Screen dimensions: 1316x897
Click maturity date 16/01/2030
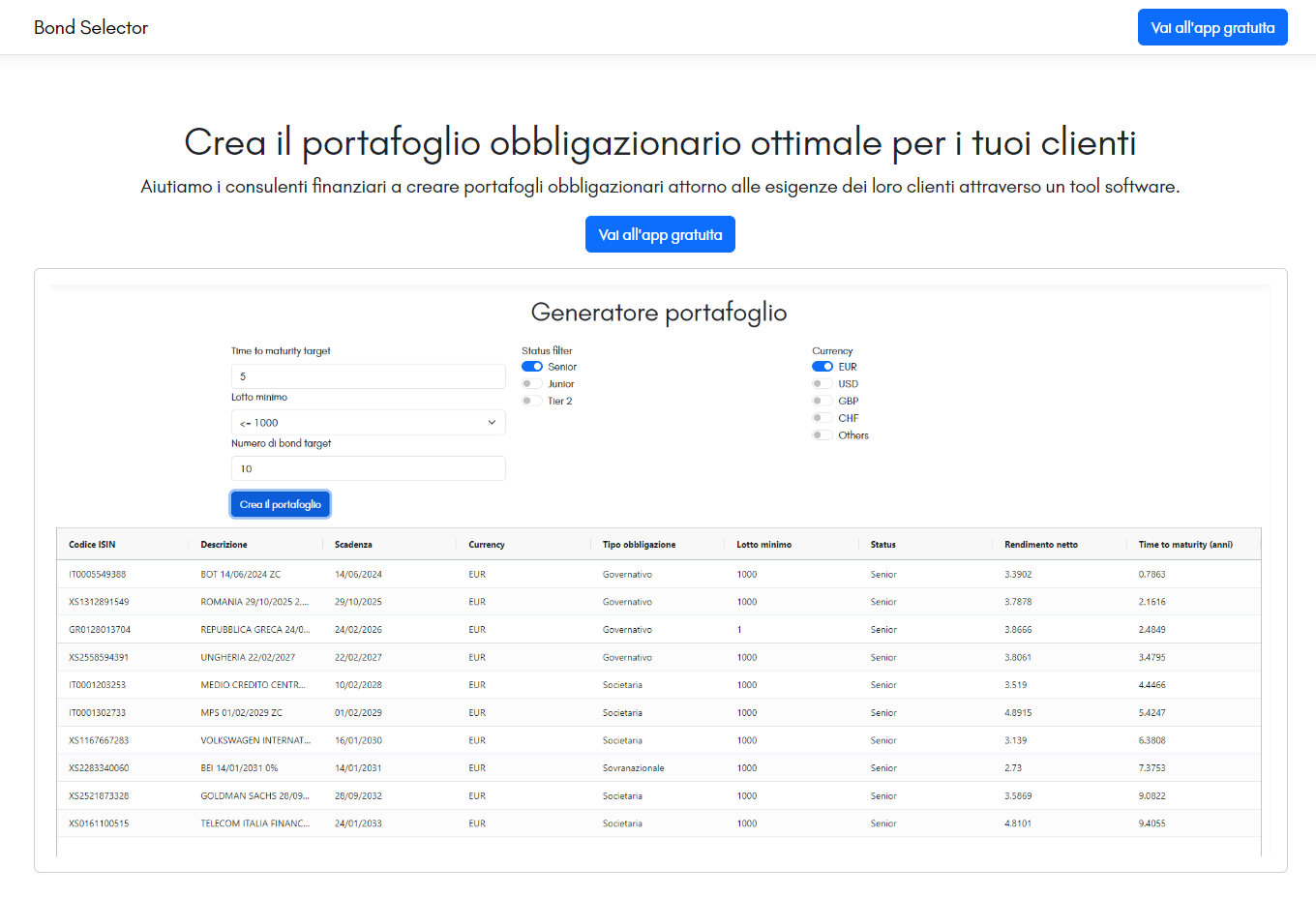click(x=358, y=741)
